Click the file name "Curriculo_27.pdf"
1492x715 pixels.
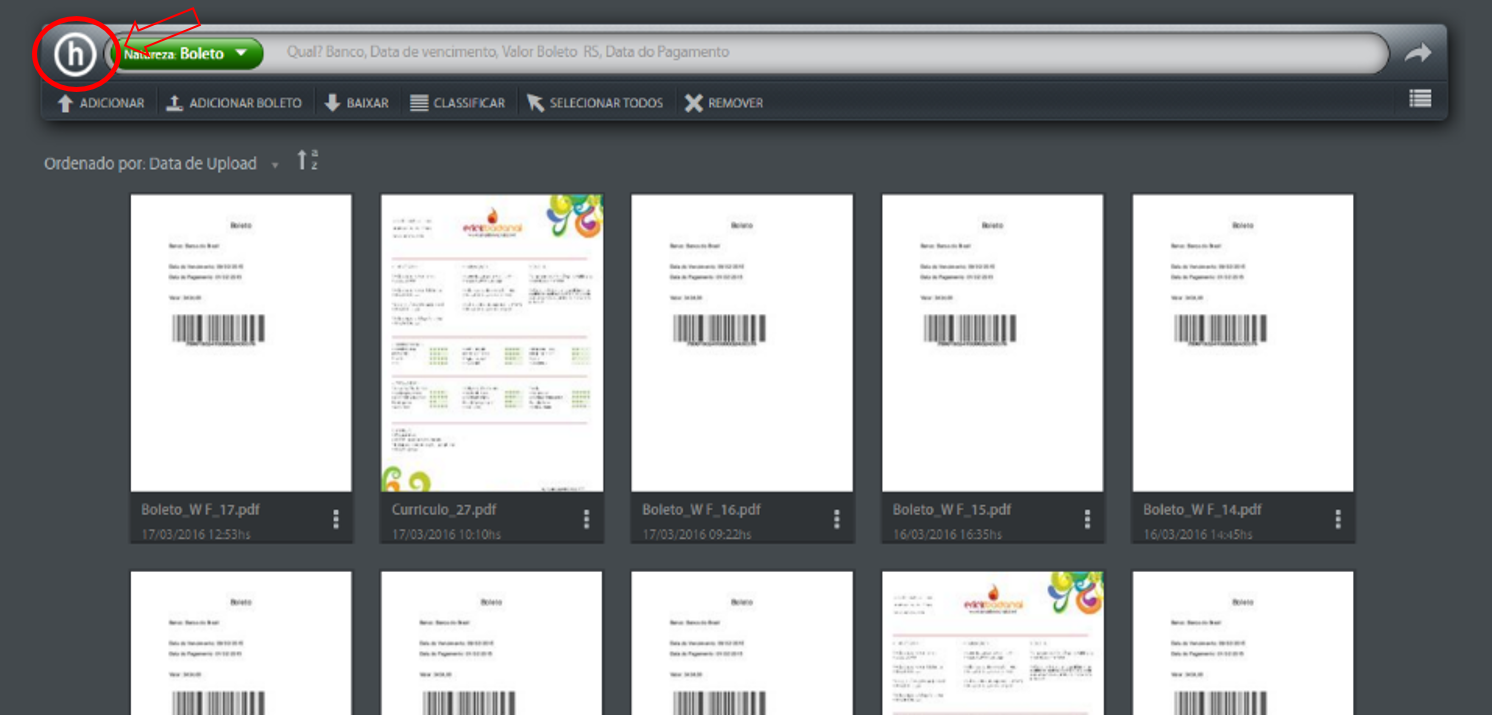(444, 510)
